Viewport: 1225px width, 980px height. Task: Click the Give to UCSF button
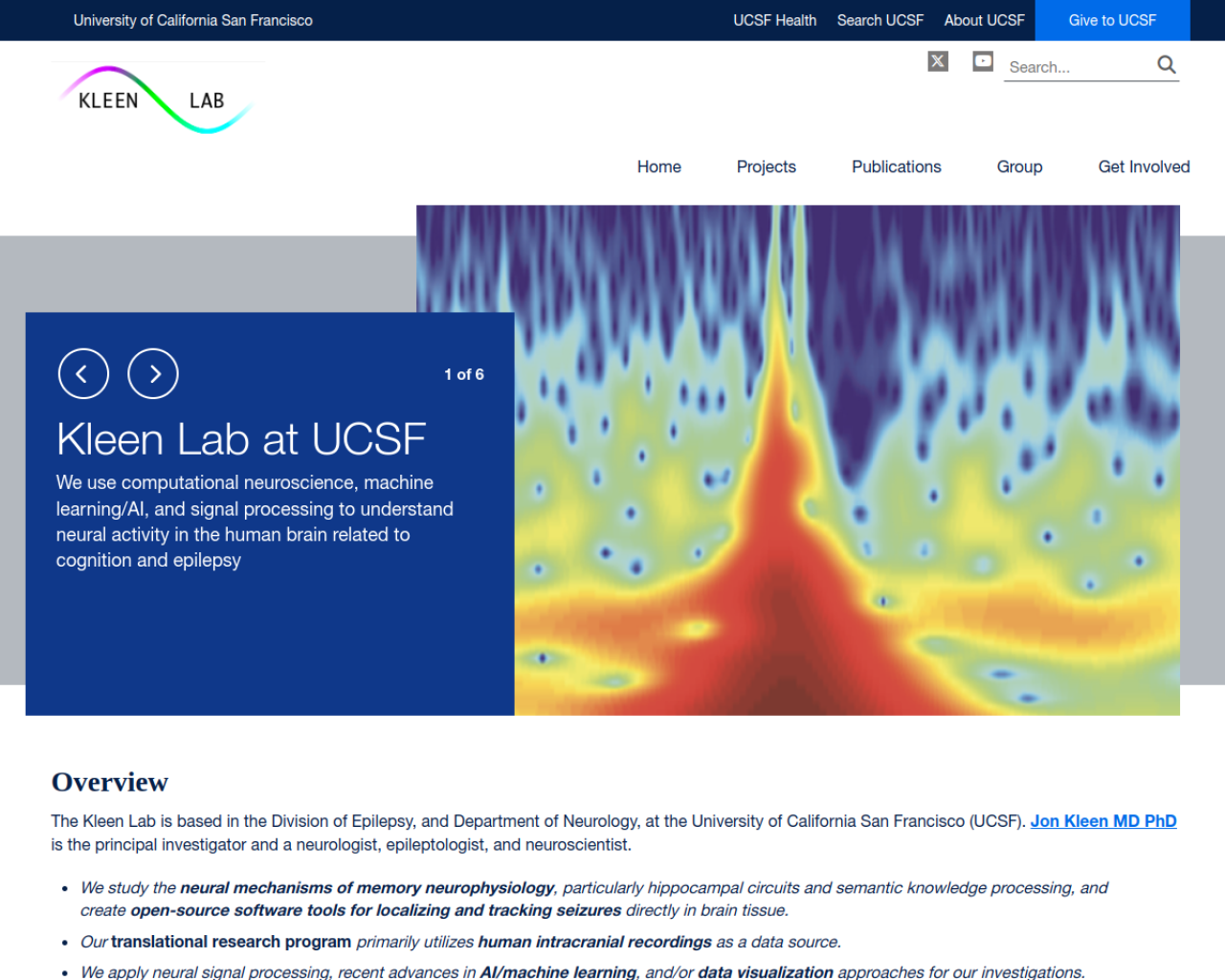(x=1112, y=20)
